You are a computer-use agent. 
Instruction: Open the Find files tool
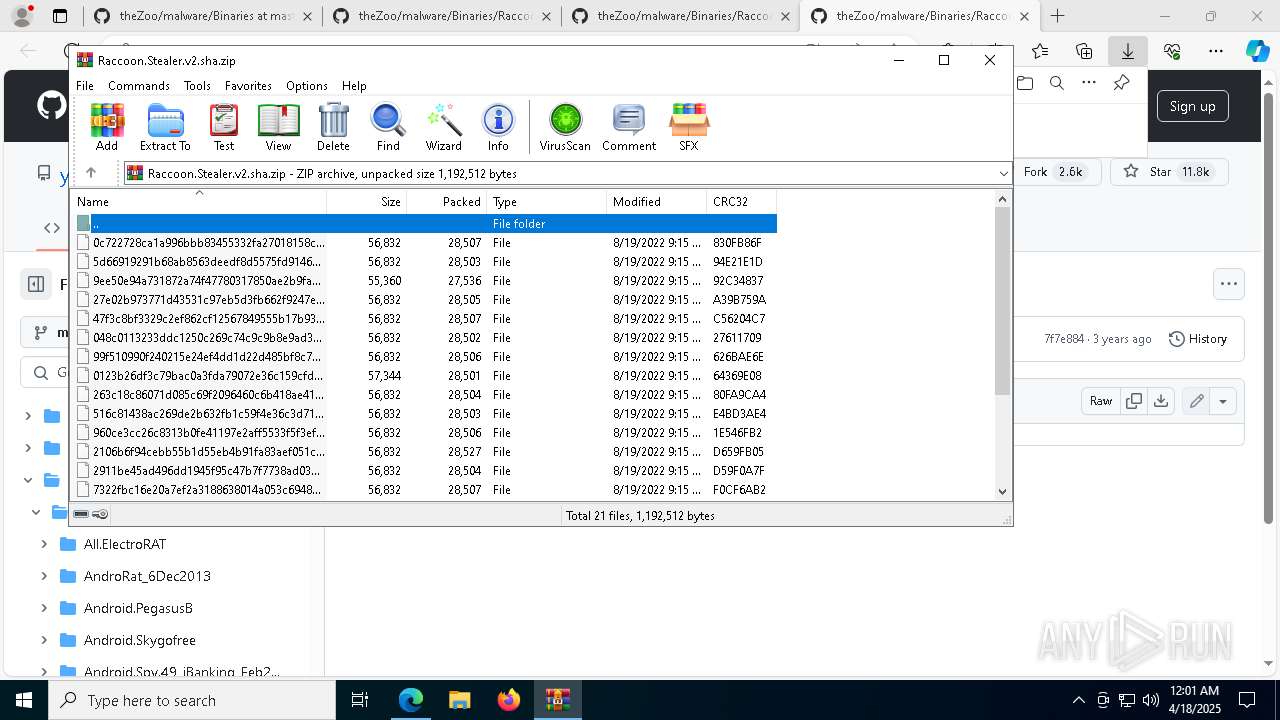[388, 127]
